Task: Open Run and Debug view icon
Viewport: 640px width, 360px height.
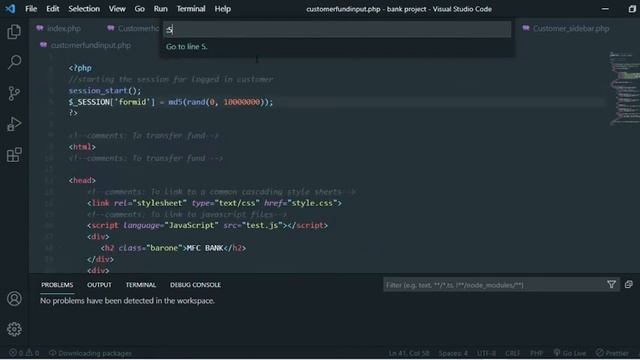Action: coord(14,124)
